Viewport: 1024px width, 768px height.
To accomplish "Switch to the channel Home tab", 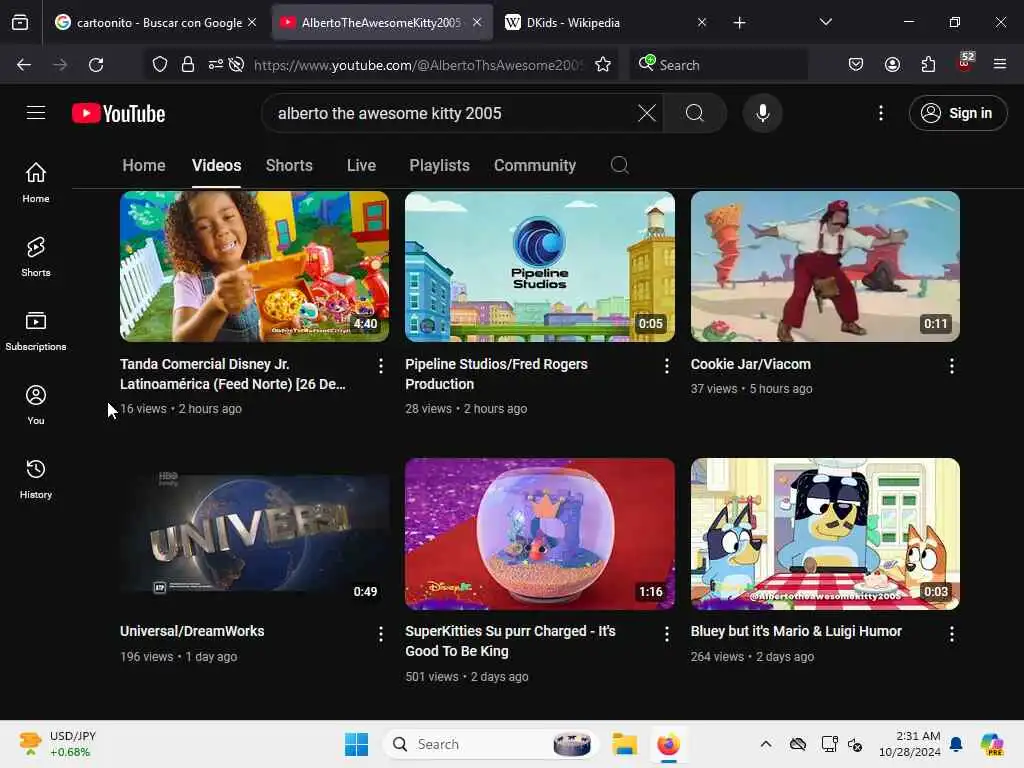I will pos(144,165).
